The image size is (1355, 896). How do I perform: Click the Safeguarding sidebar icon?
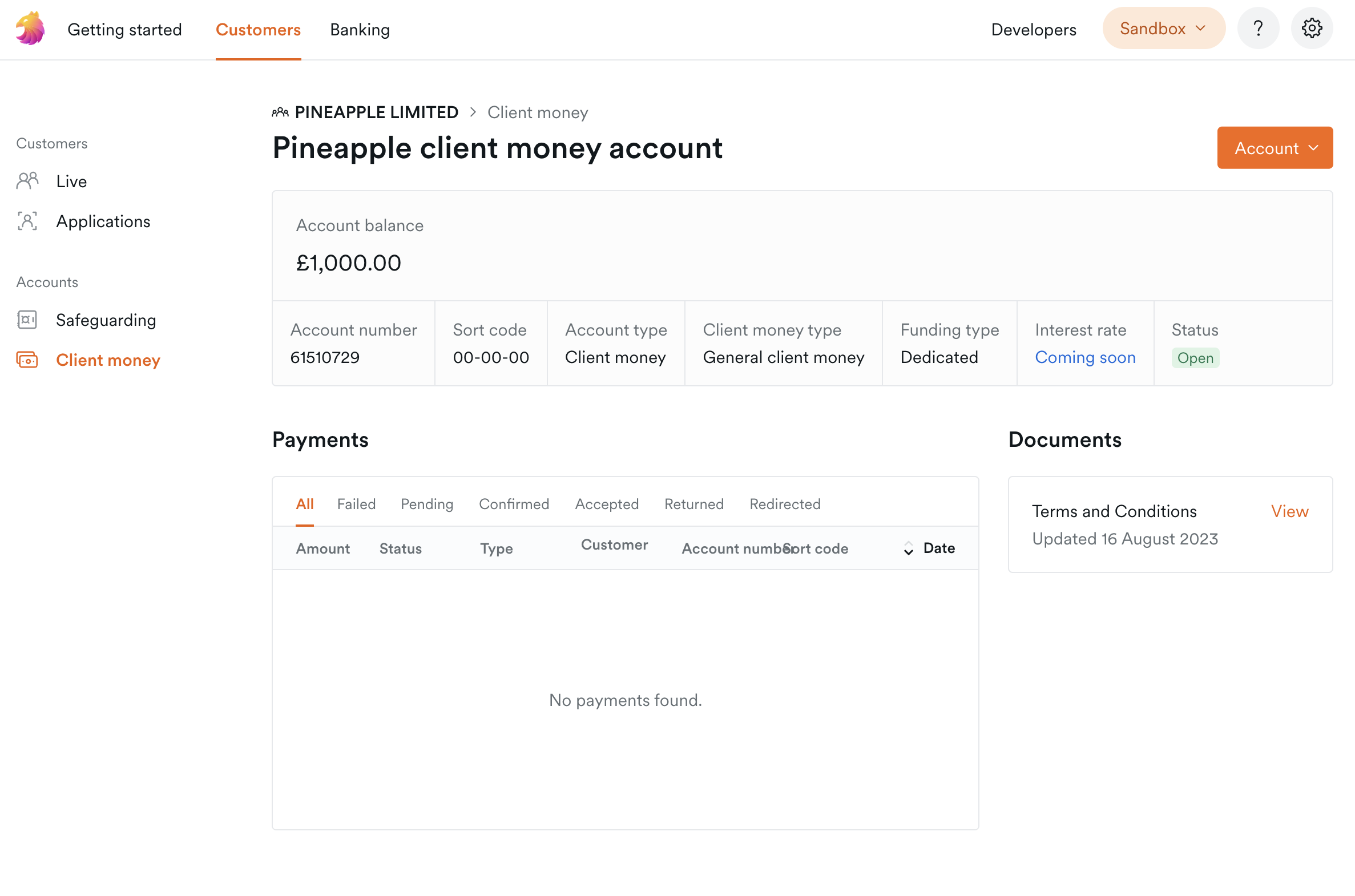[27, 320]
